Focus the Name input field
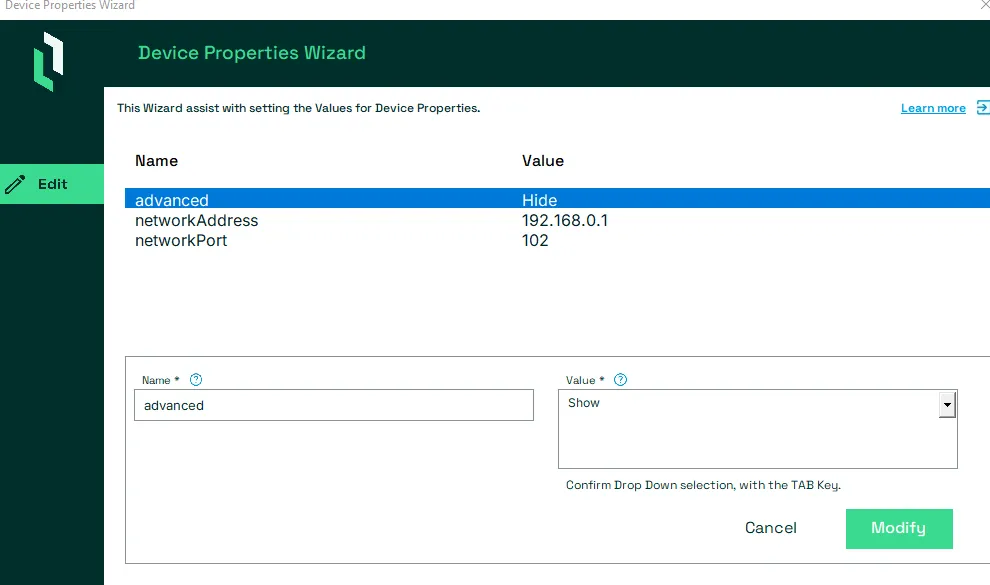 tap(334, 405)
